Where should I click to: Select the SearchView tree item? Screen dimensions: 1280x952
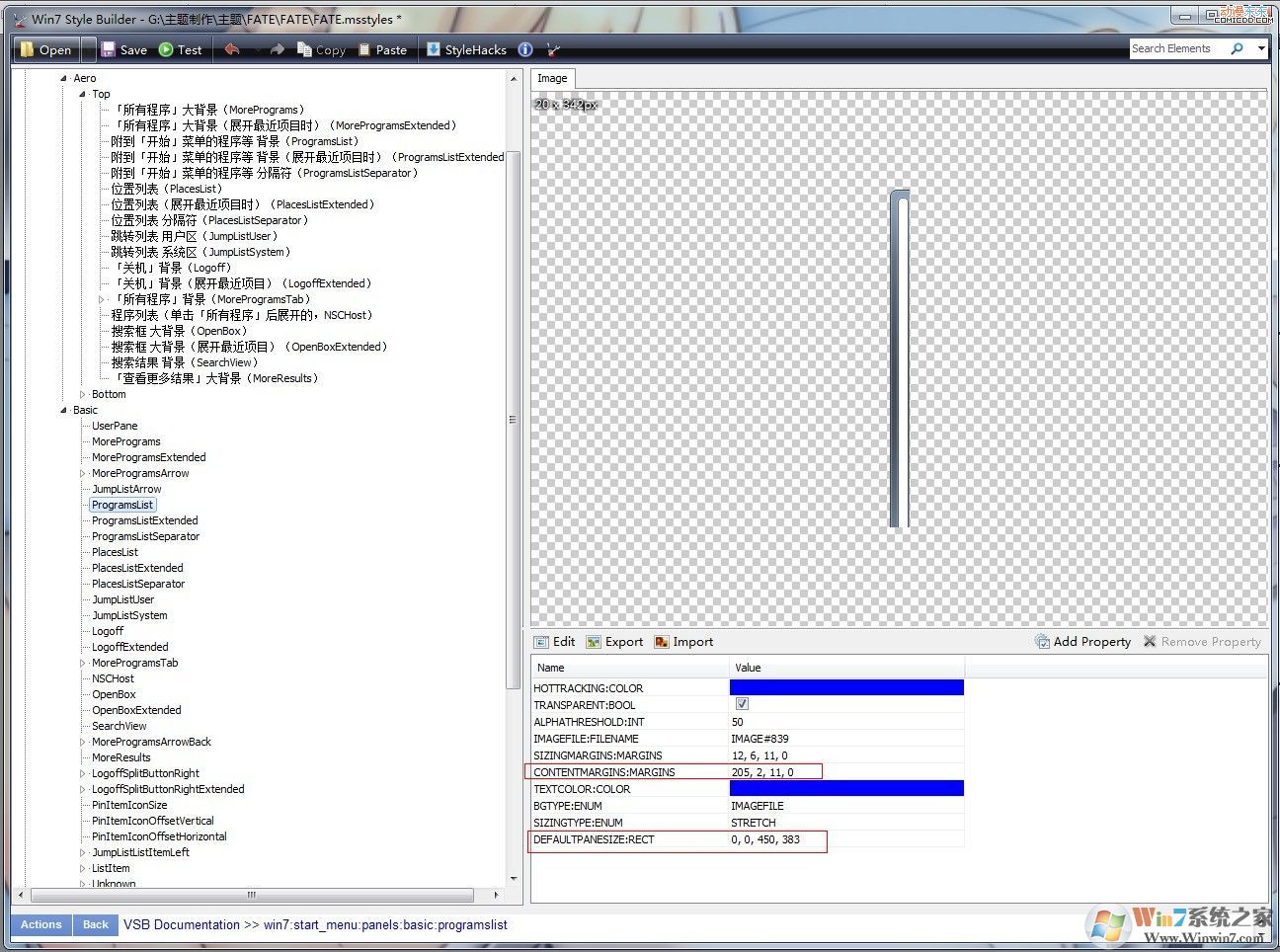point(119,726)
